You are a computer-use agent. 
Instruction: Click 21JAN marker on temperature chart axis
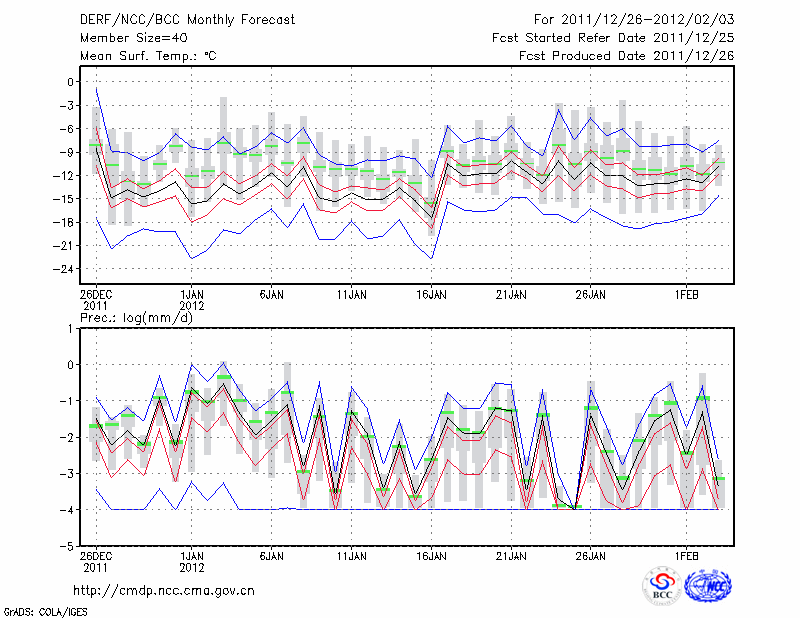(511, 294)
